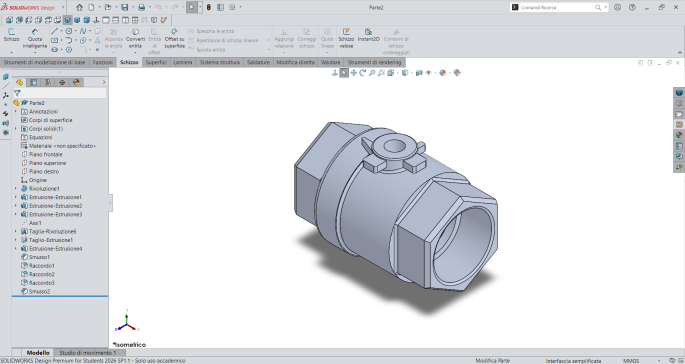Click the Pan arrows icon in the view toolbar
The image size is (685, 364).
coord(353,73)
